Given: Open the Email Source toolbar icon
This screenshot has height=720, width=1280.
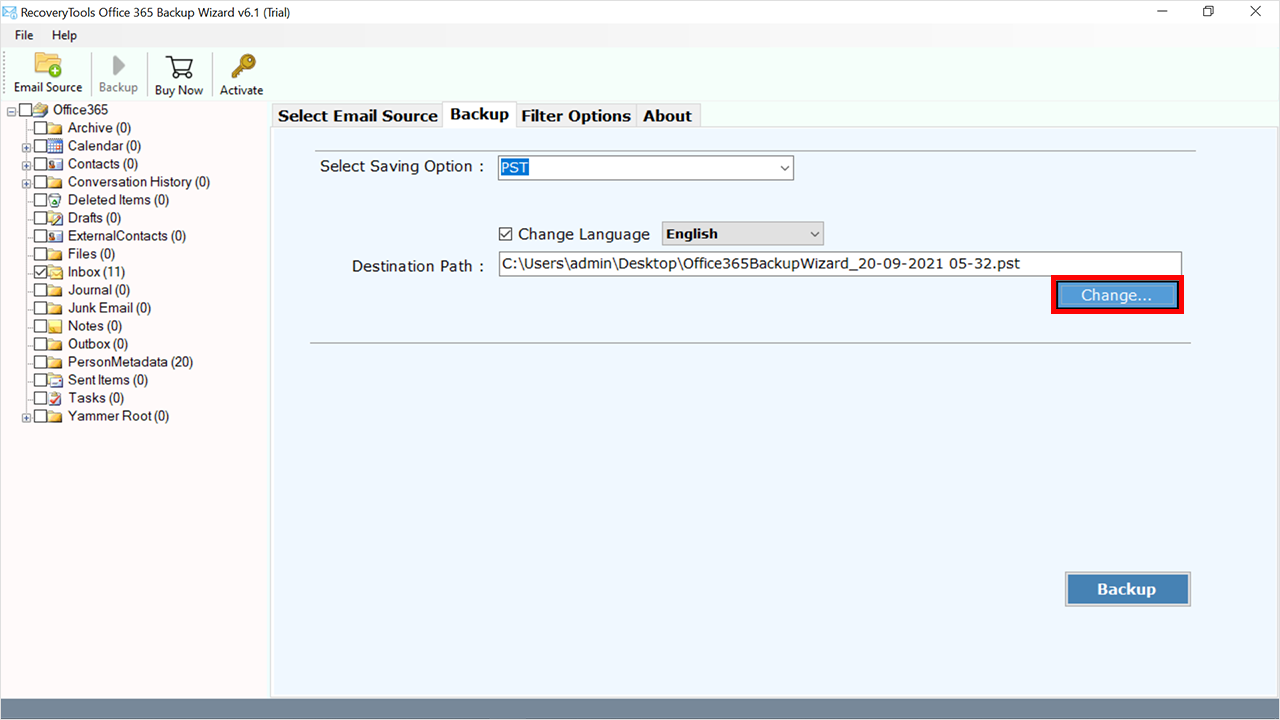Looking at the screenshot, I should pyautogui.click(x=48, y=65).
